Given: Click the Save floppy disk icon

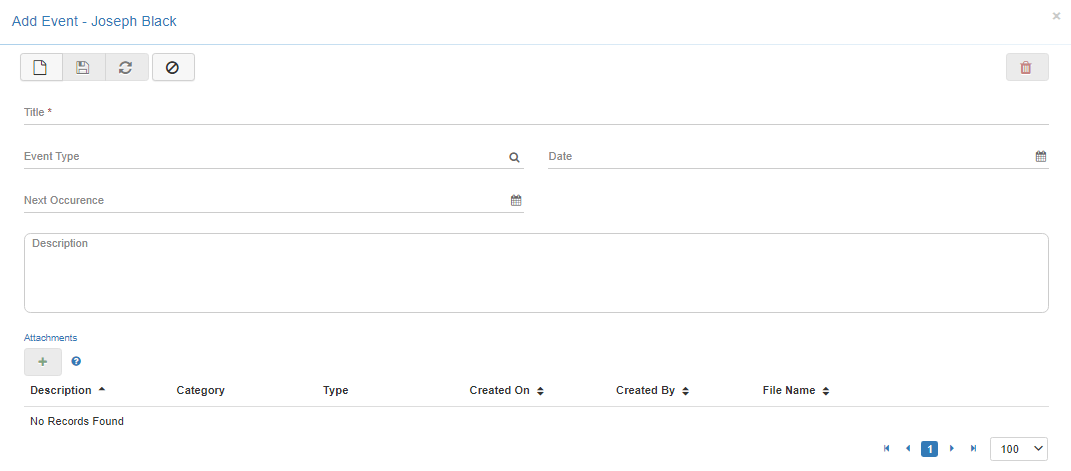Looking at the screenshot, I should (x=83, y=67).
